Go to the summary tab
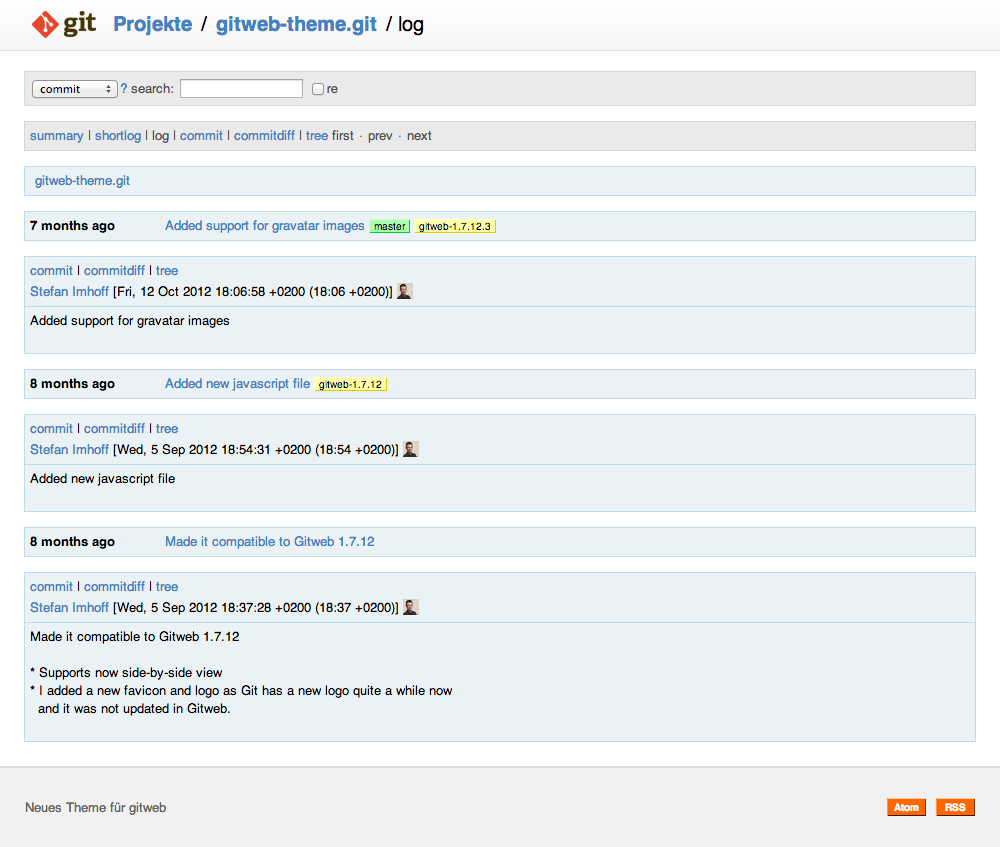1000x847 pixels. 57,136
